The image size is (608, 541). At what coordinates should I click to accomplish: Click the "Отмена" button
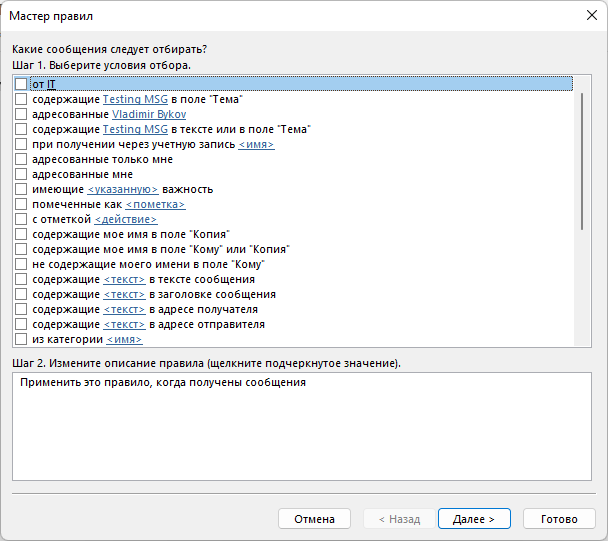pyautogui.click(x=314, y=519)
